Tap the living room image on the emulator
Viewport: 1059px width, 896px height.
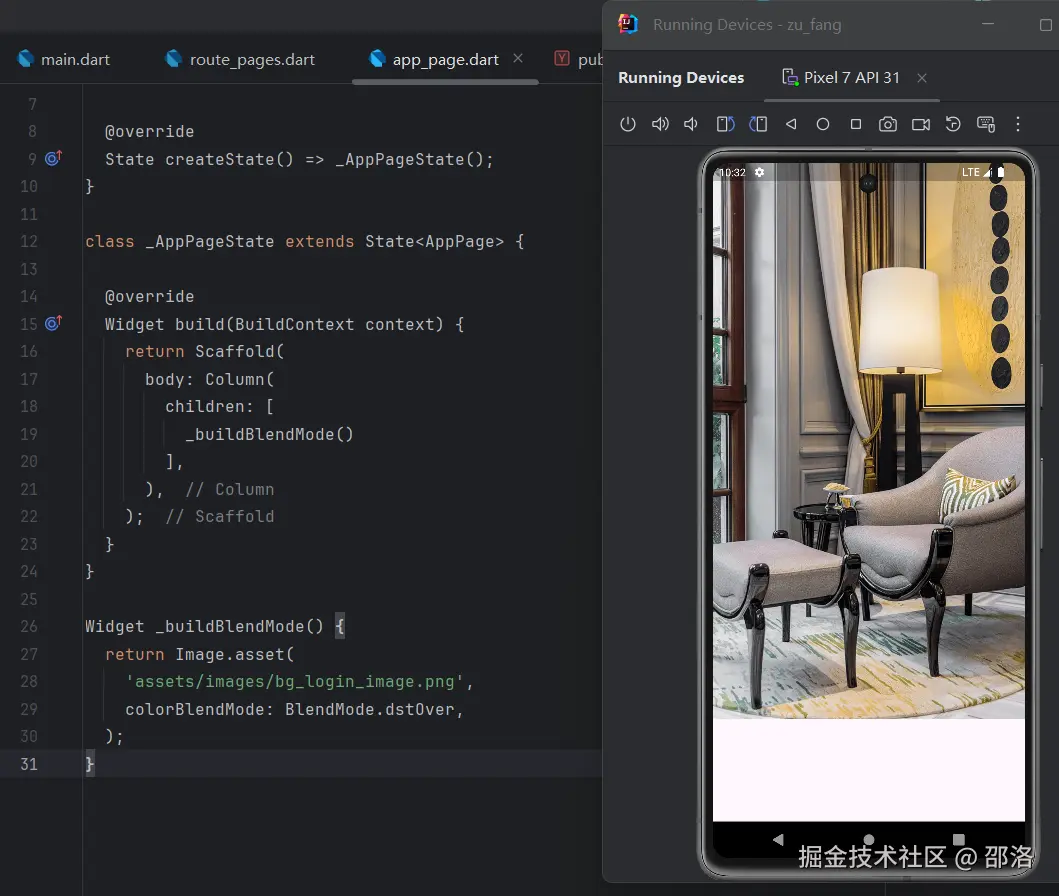869,441
